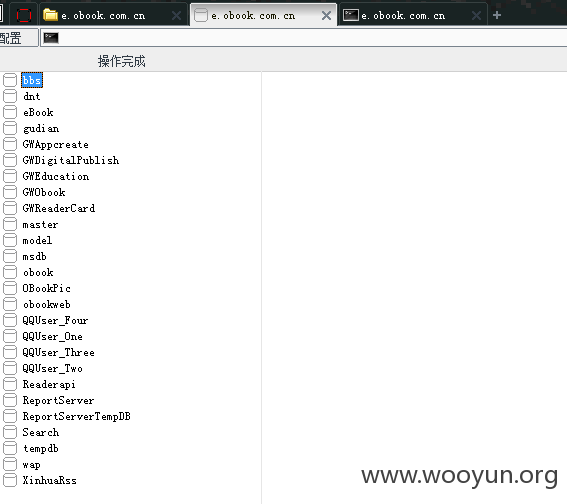Select the master database name
567x504 pixels.
pyautogui.click(x=40, y=225)
